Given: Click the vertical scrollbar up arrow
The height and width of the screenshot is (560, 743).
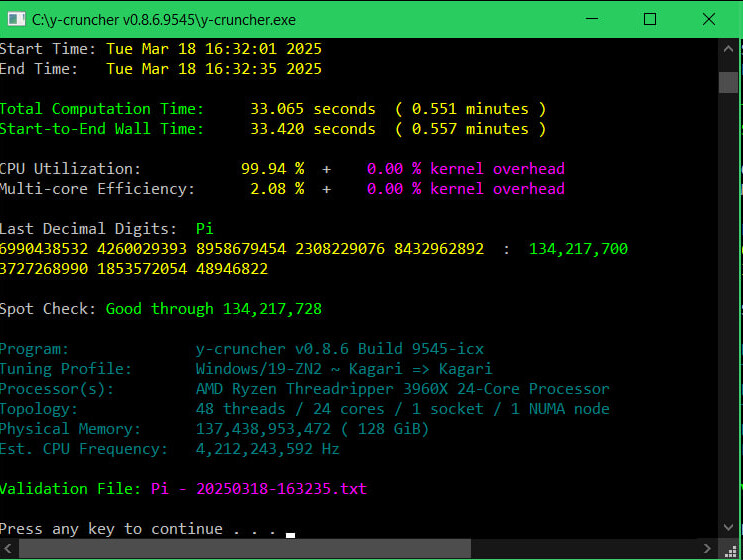Looking at the screenshot, I should pos(728,49).
